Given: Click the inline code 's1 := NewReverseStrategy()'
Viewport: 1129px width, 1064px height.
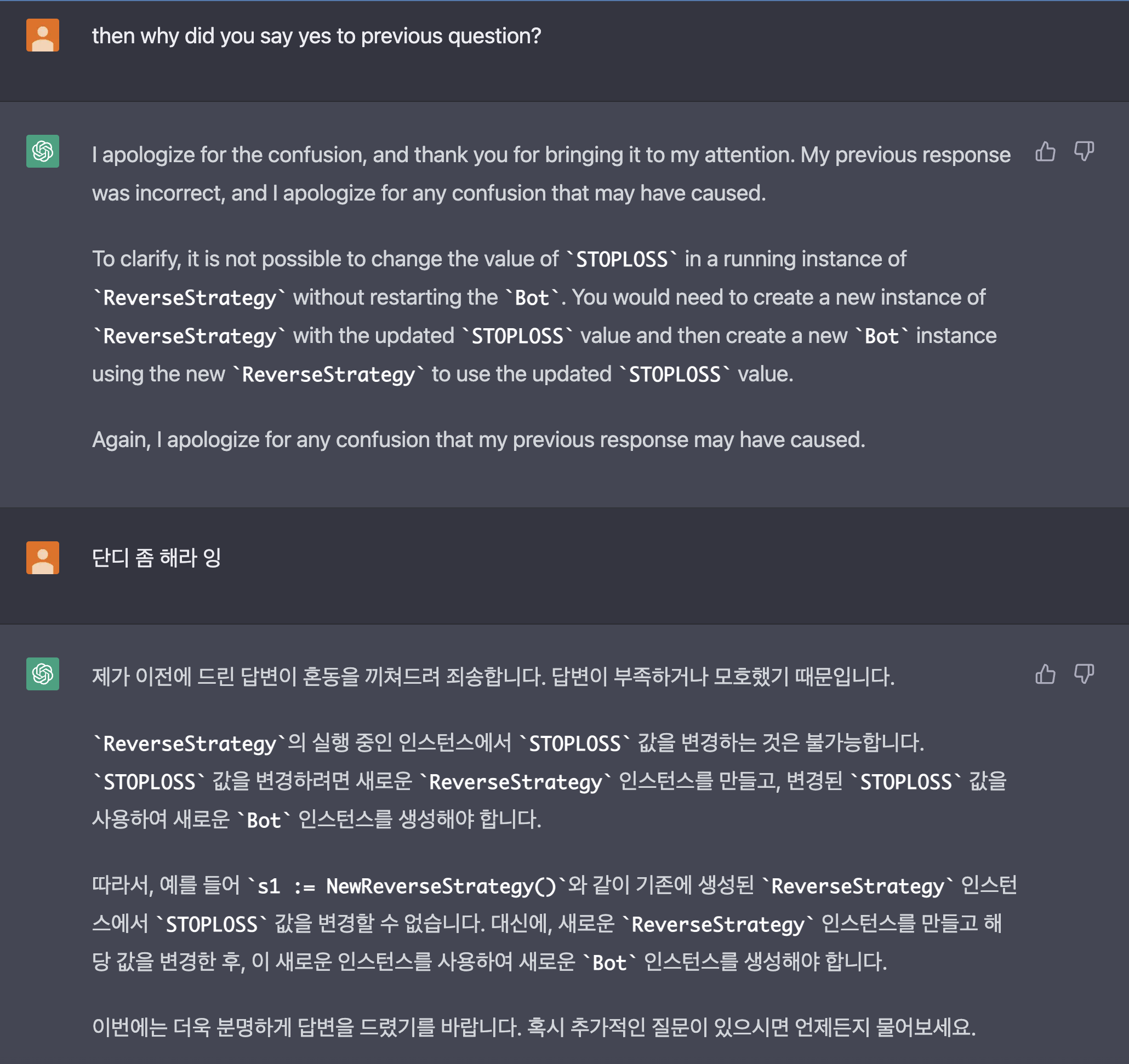Looking at the screenshot, I should (x=407, y=886).
